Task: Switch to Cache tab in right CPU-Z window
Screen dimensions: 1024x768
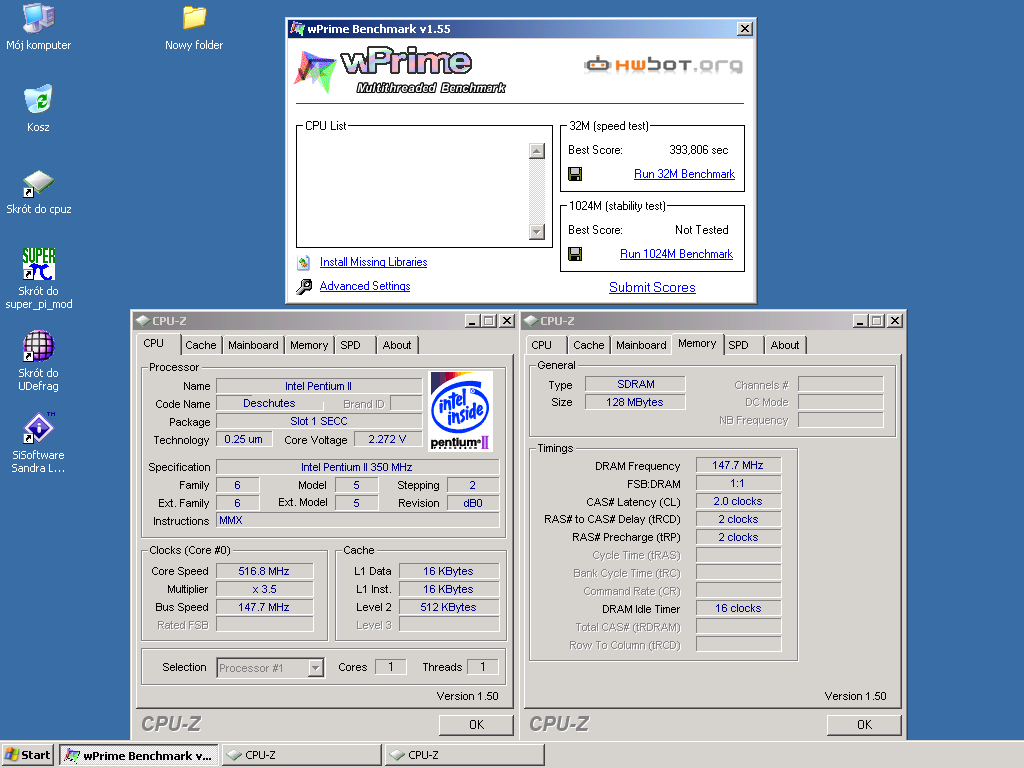Action: point(588,345)
